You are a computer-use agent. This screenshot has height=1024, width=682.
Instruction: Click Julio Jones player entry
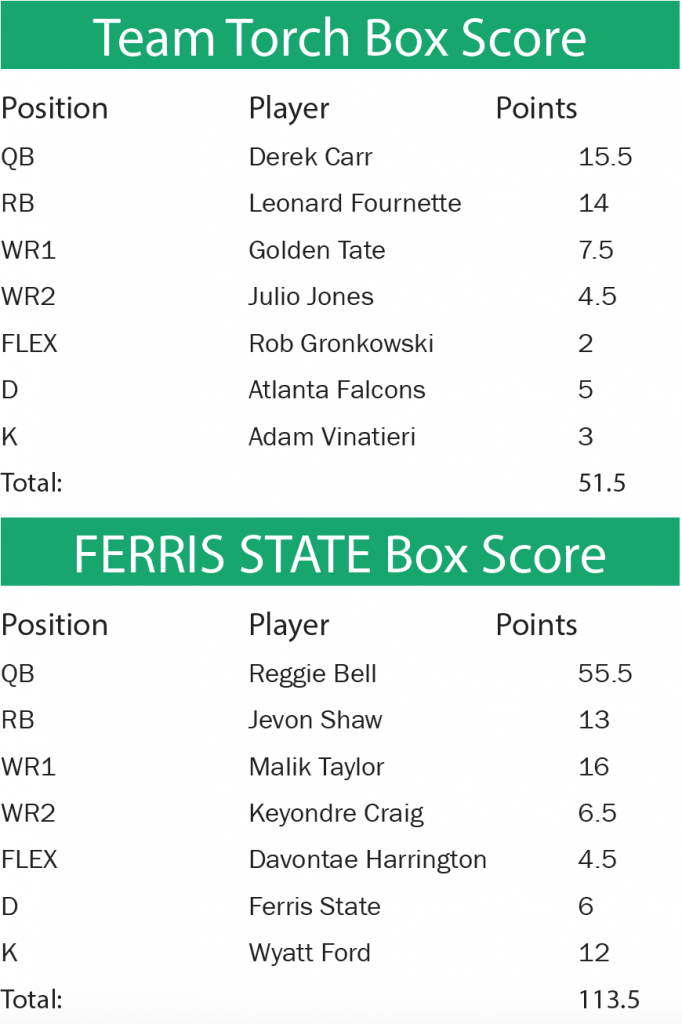(311, 297)
